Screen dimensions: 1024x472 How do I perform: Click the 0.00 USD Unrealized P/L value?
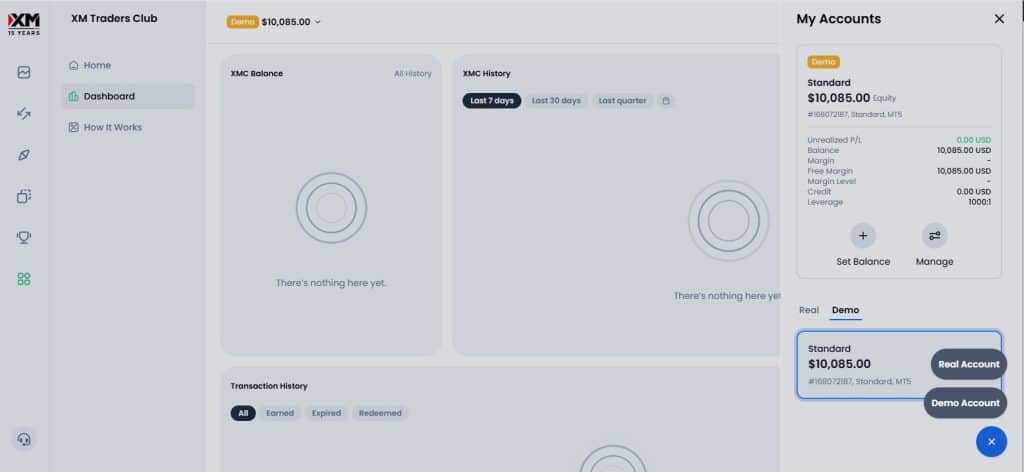(973, 140)
